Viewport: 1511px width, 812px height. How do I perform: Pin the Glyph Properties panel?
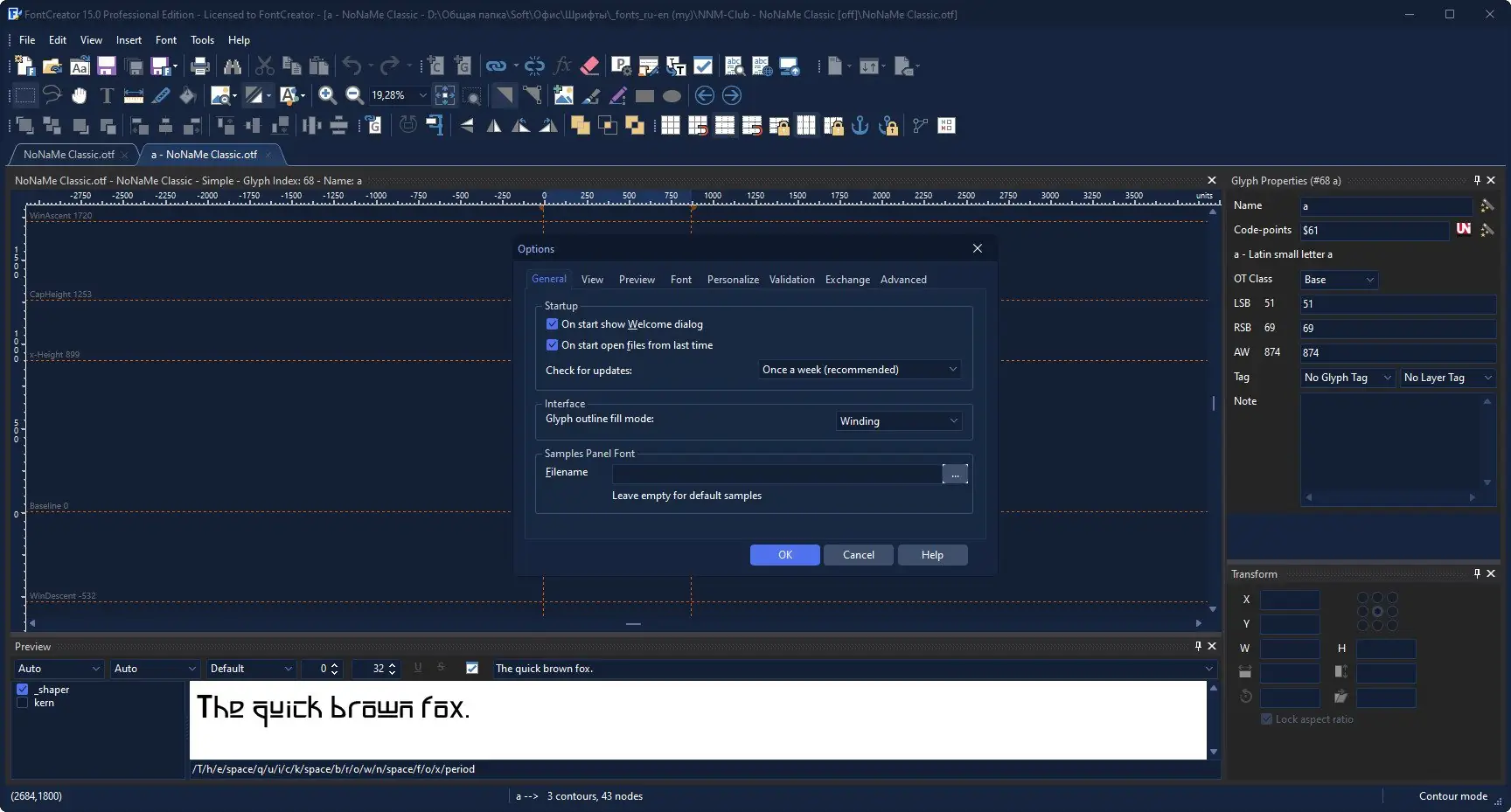[1477, 180]
